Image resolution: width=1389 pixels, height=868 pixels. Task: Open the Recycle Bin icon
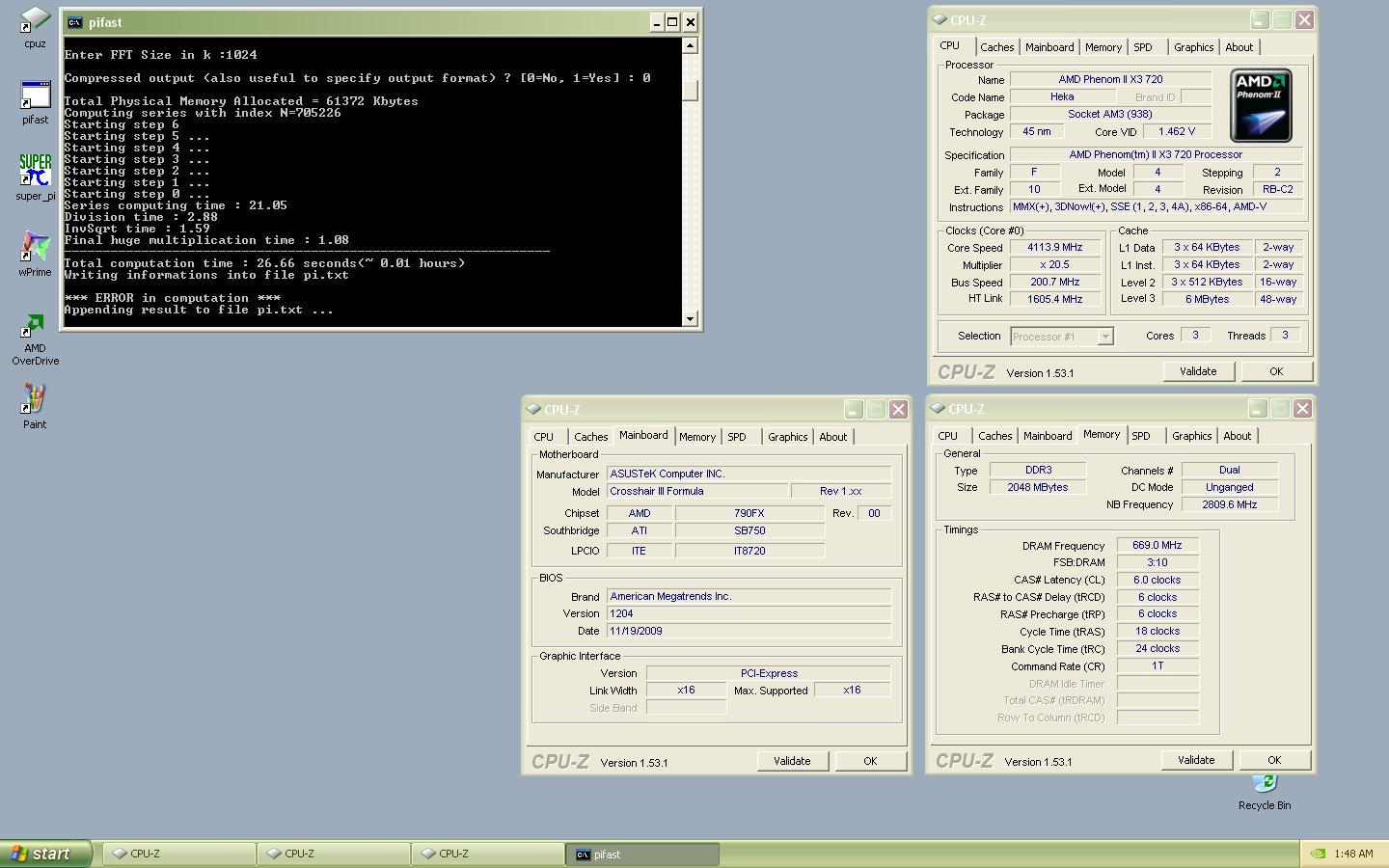1265,793
